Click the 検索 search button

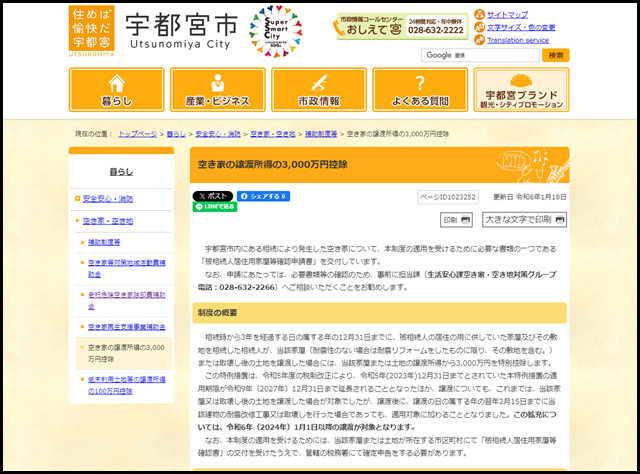pos(555,55)
